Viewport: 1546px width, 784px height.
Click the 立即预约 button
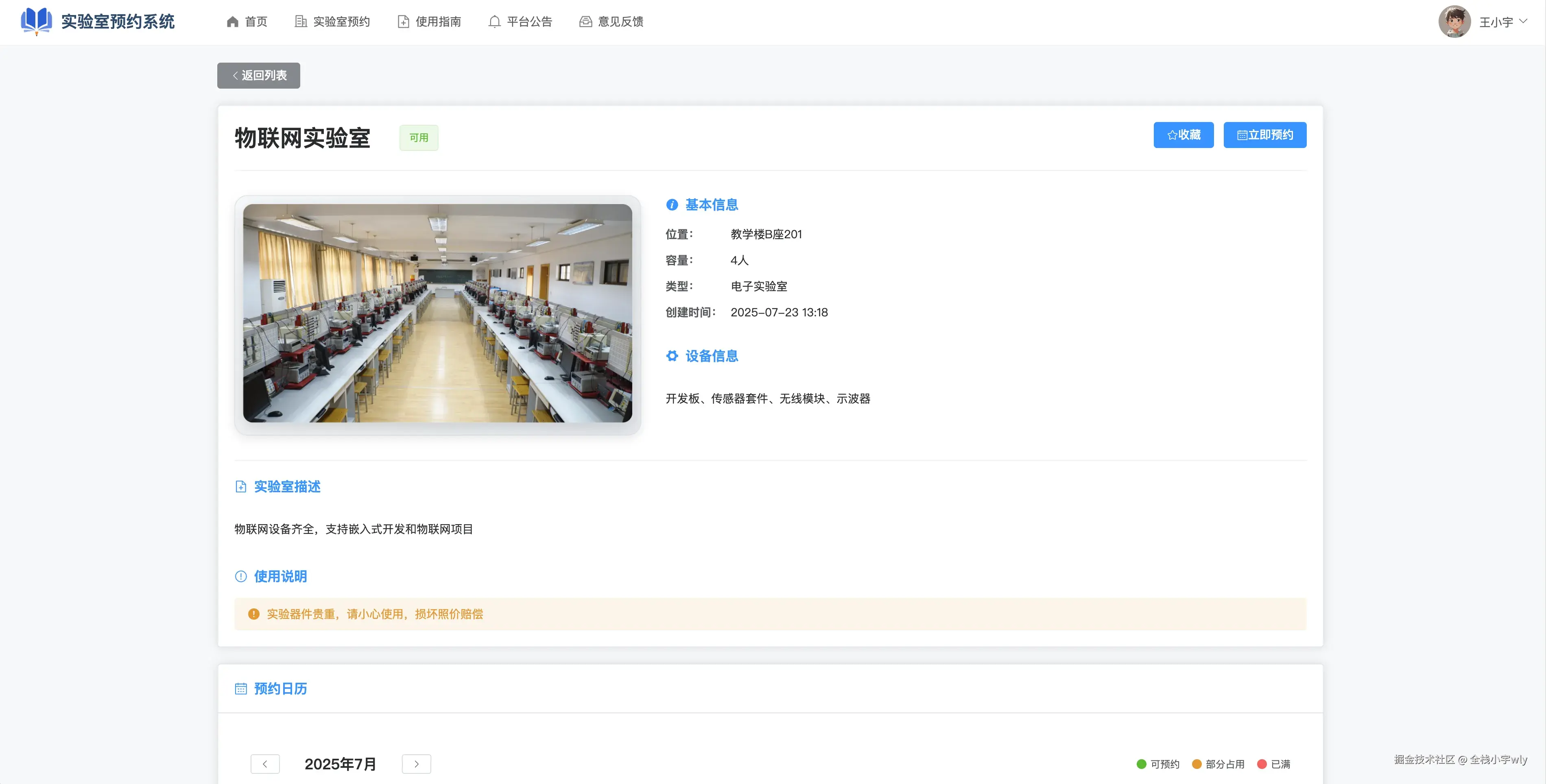[x=1264, y=135]
